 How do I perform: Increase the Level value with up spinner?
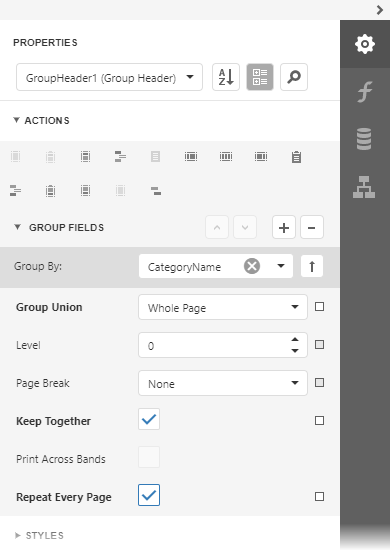tap(295, 339)
